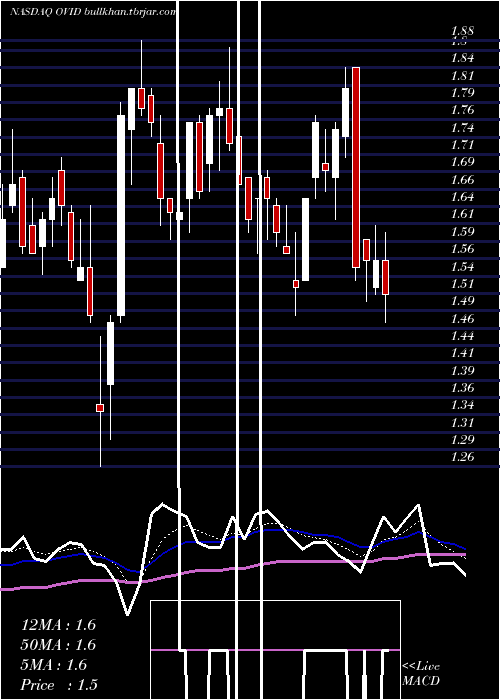This screenshot has height=700, width=500.
Task: Click the NASDAQ OVID ticker label
Action: [x=46, y=12]
